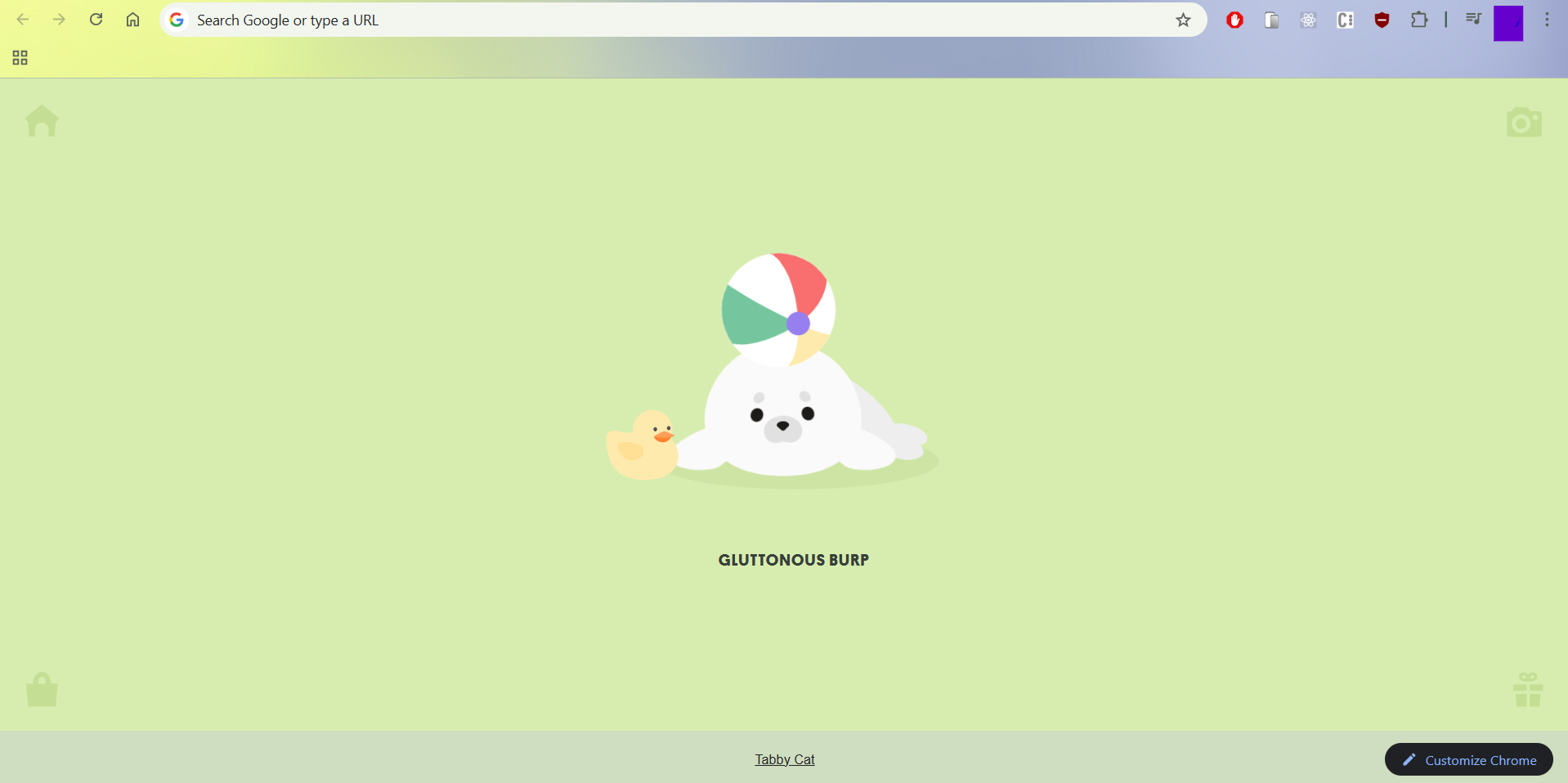The height and width of the screenshot is (783, 1568).
Task: Reload the current page
Action: pos(96,20)
